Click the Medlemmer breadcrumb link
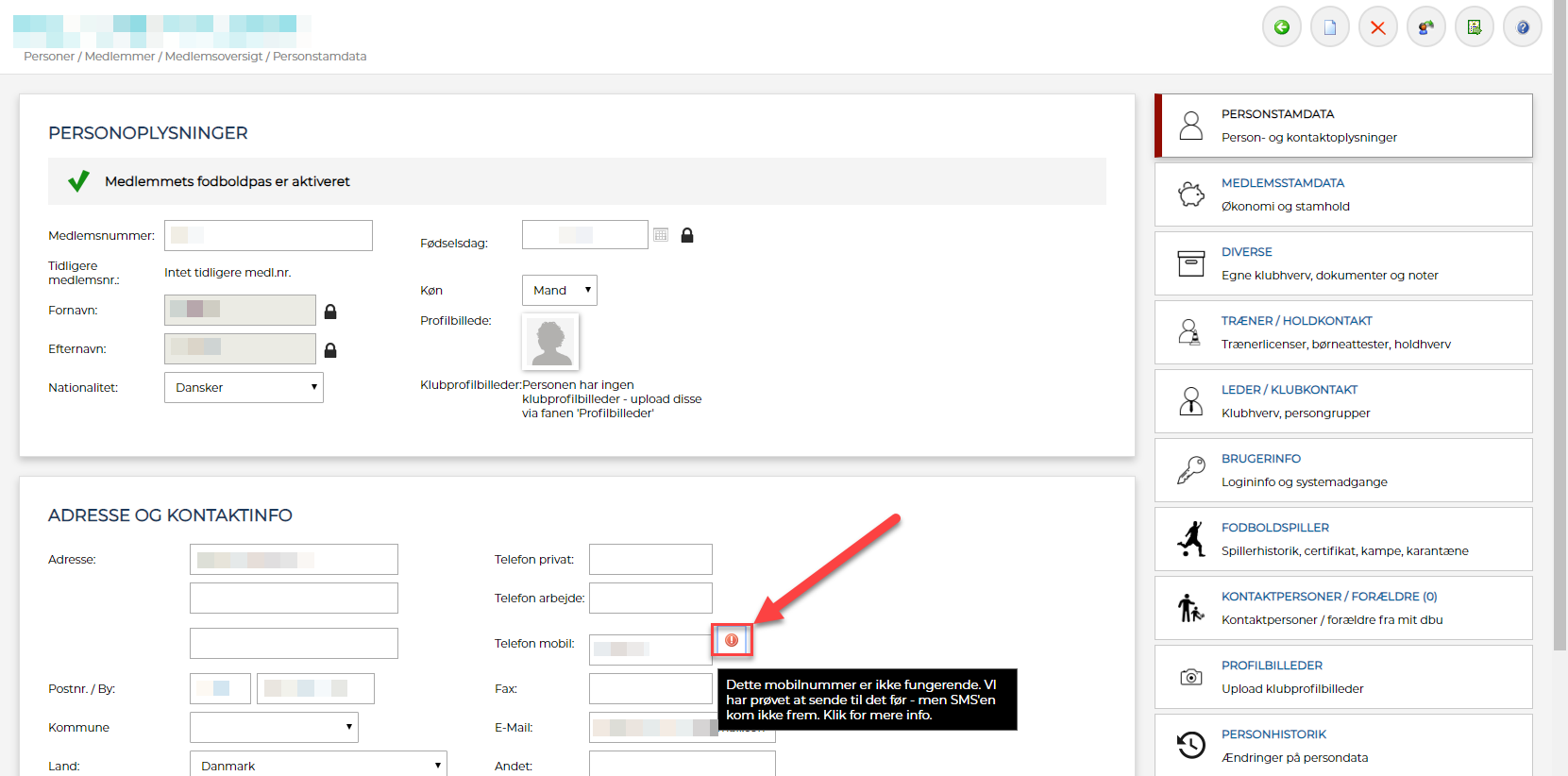 120,57
